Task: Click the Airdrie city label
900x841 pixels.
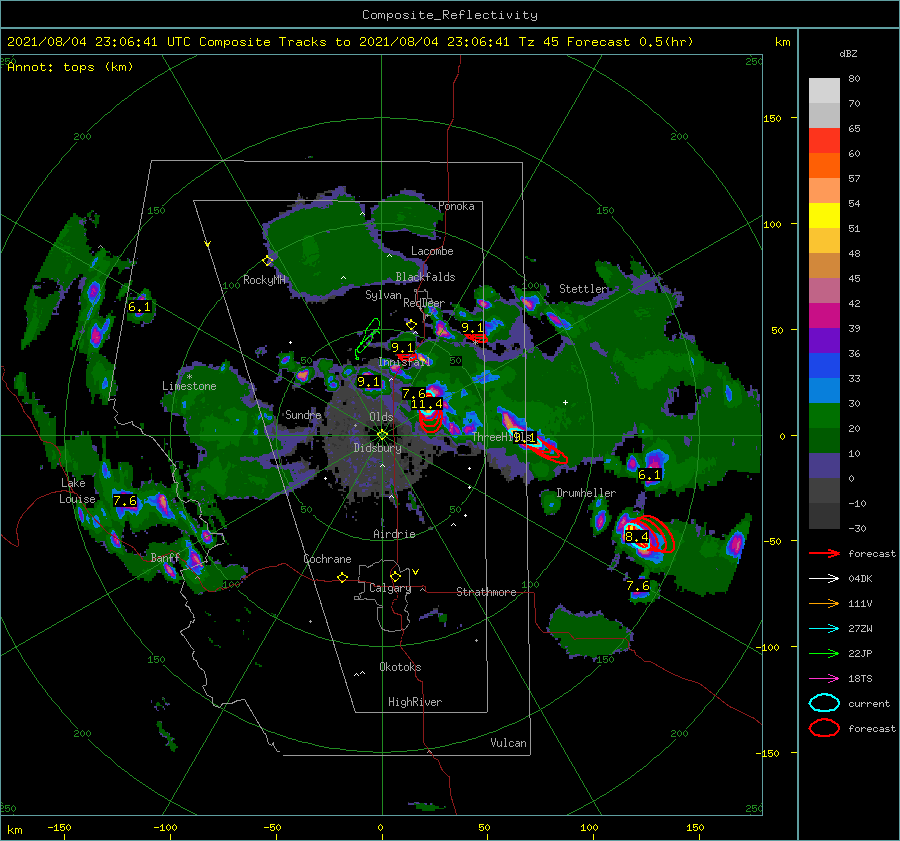Action: pyautogui.click(x=394, y=534)
